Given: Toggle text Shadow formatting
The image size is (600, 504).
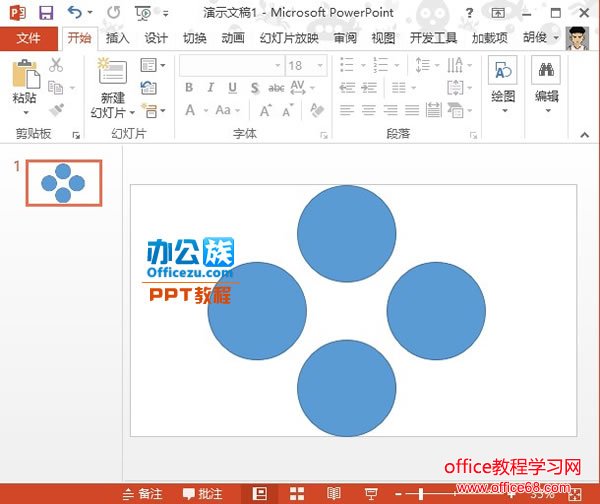Looking at the screenshot, I should pyautogui.click(x=254, y=88).
